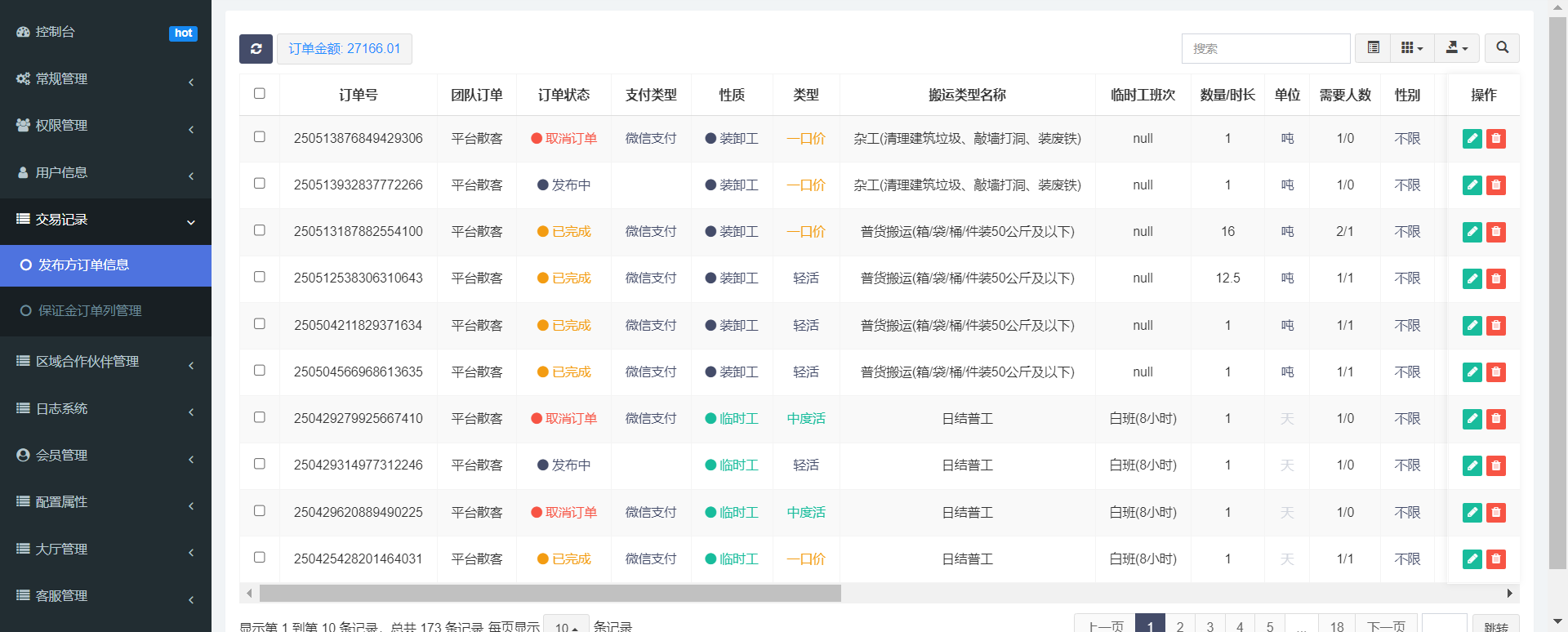Expand 客服管理 menu item

[x=105, y=596]
